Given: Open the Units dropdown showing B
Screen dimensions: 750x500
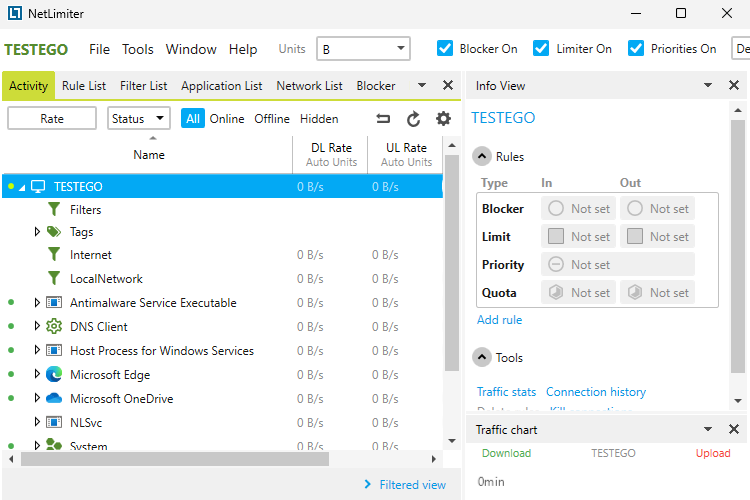Looking at the screenshot, I should 364,49.
